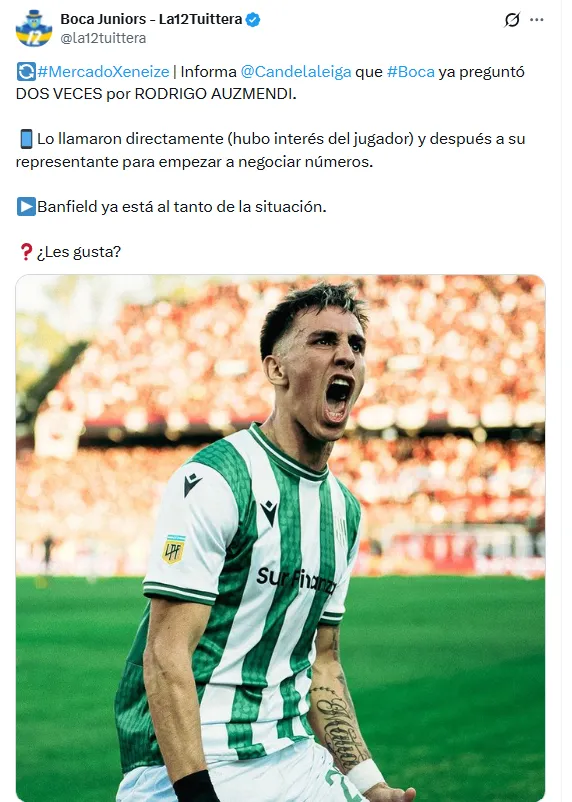Click the Boca Juniors - La12Tuittera account name
Screen dimensions: 572x802
pos(151,19)
